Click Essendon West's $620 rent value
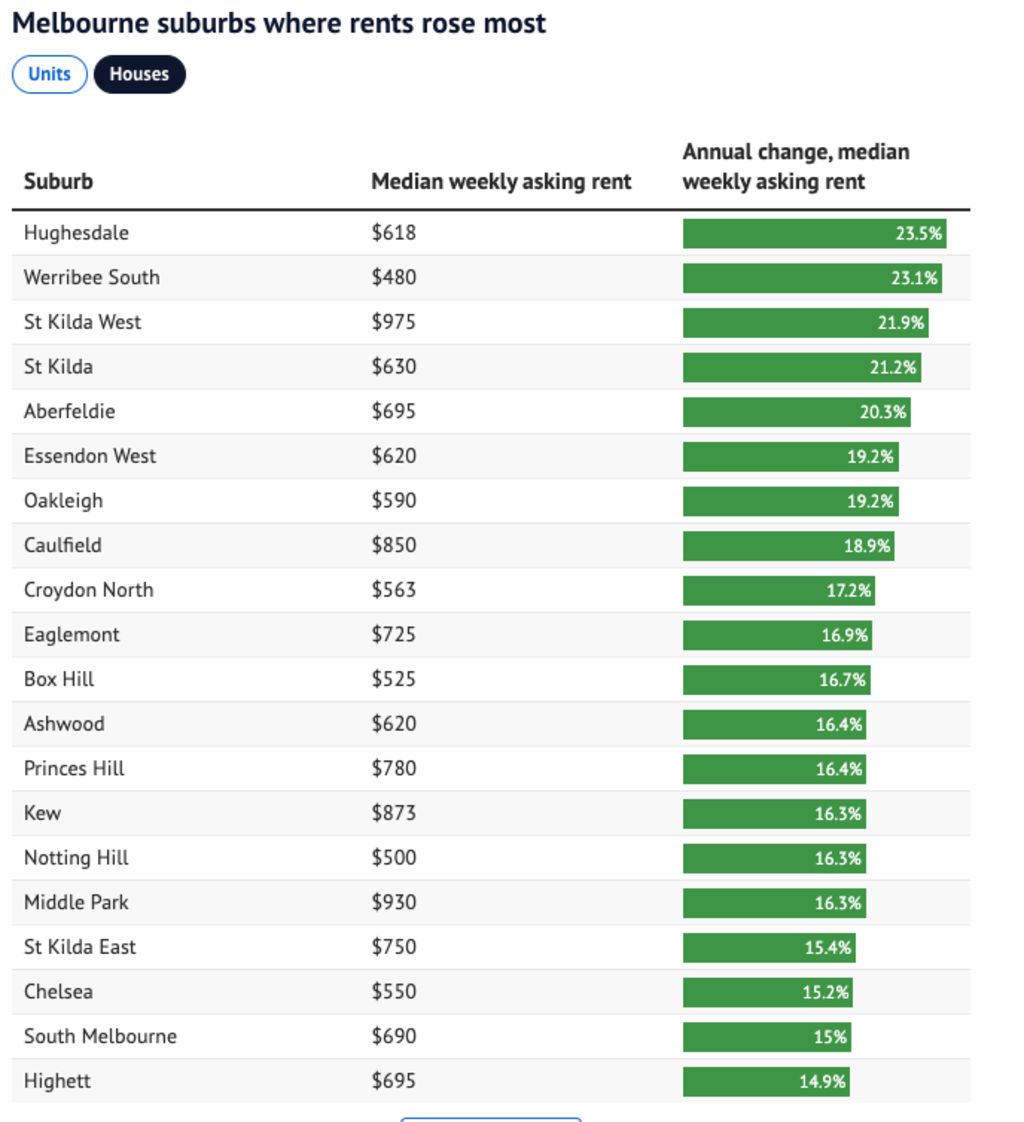 tap(394, 456)
